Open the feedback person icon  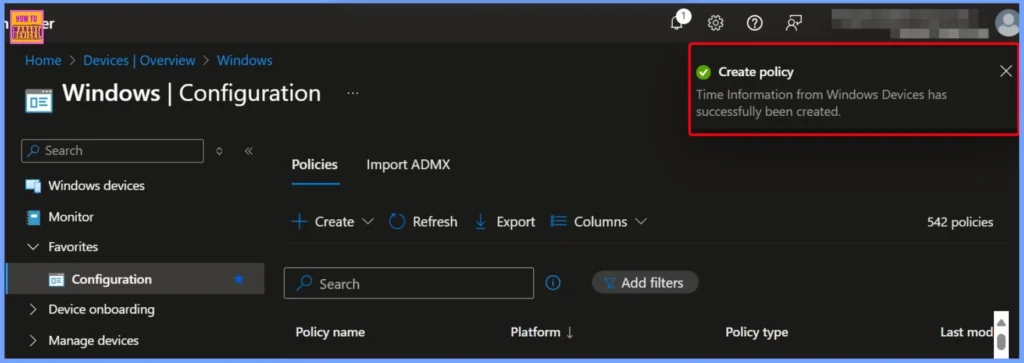pyautogui.click(x=793, y=24)
